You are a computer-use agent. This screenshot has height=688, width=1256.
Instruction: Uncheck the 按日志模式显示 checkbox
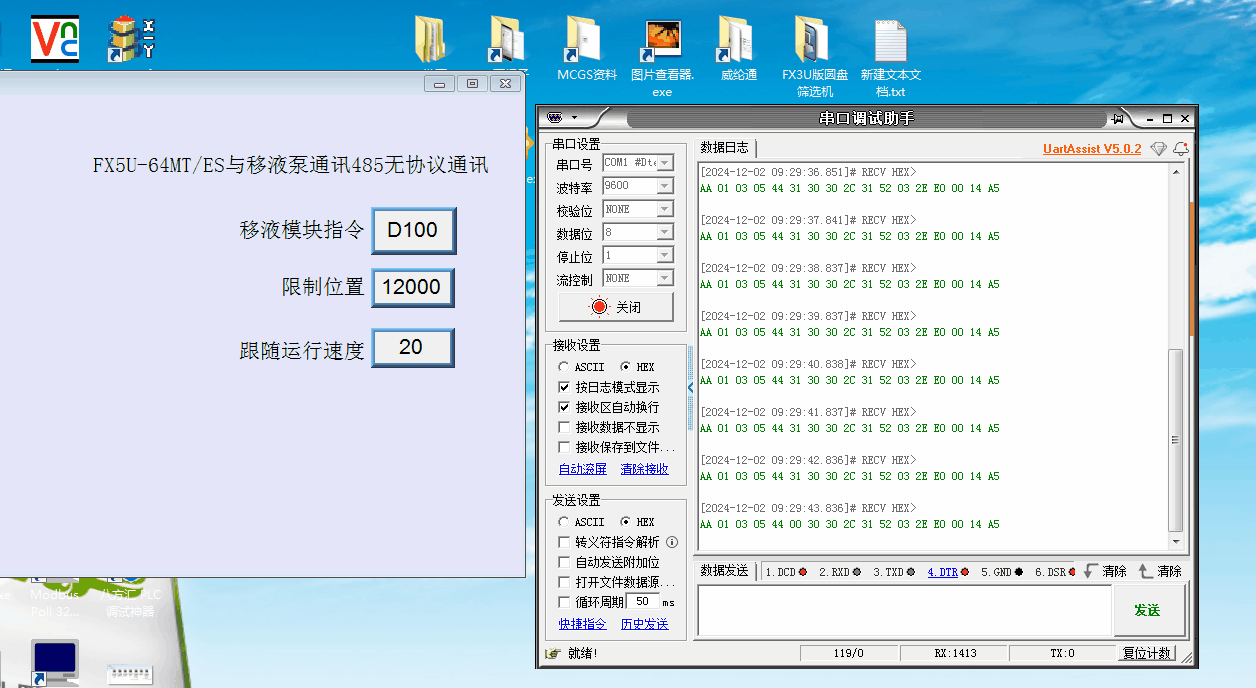[x=565, y=387]
